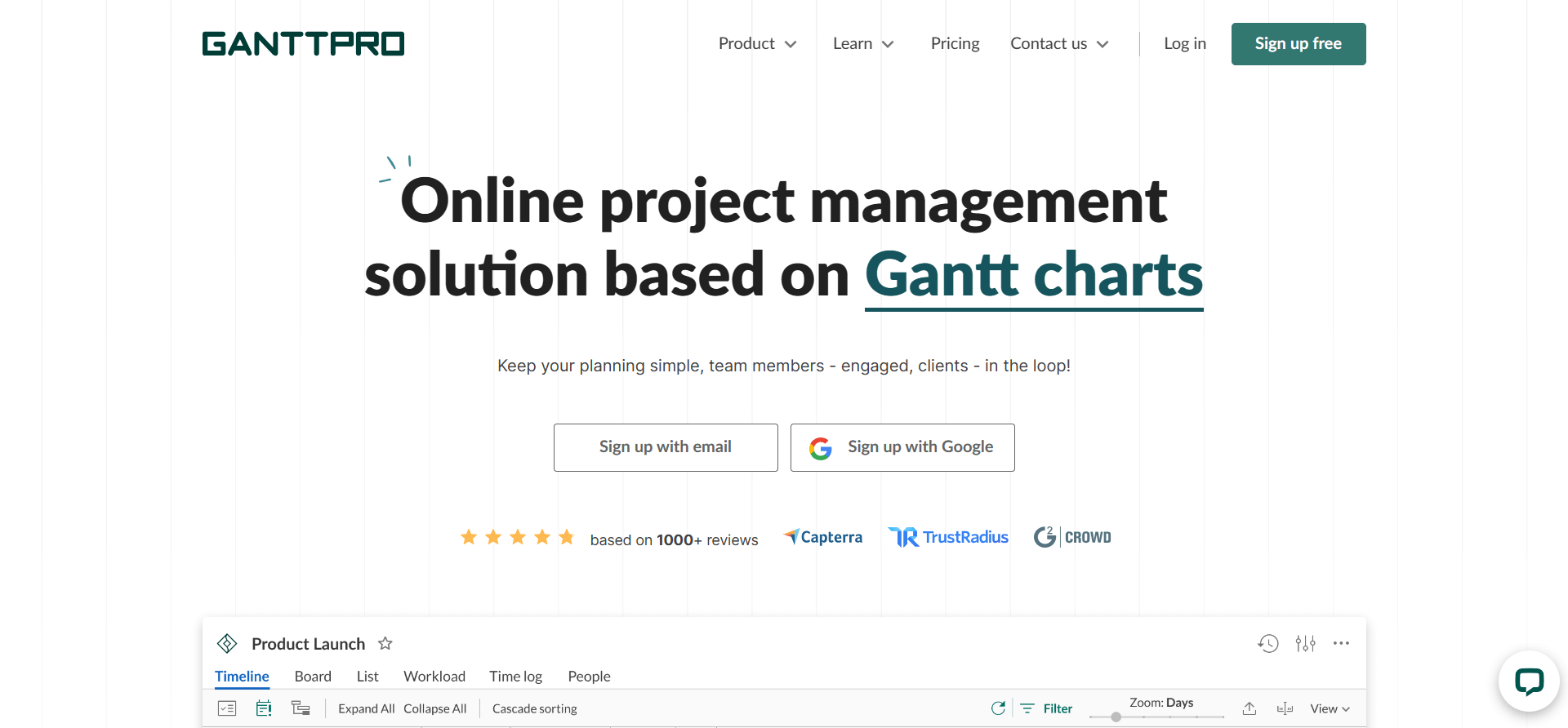Open the project history clock icon

click(1267, 644)
